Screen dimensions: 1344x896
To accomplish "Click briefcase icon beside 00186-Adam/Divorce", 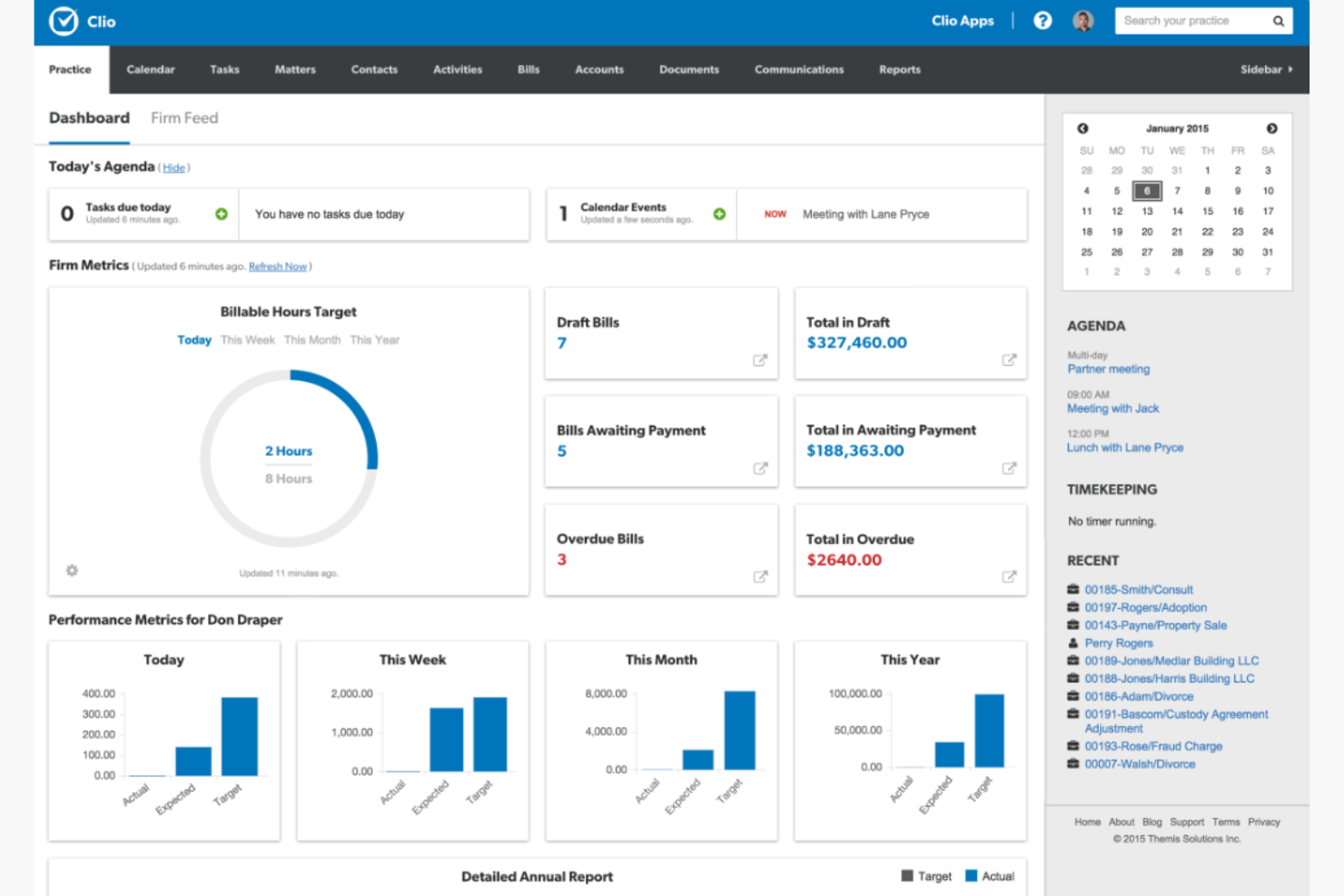I will 1072,696.
